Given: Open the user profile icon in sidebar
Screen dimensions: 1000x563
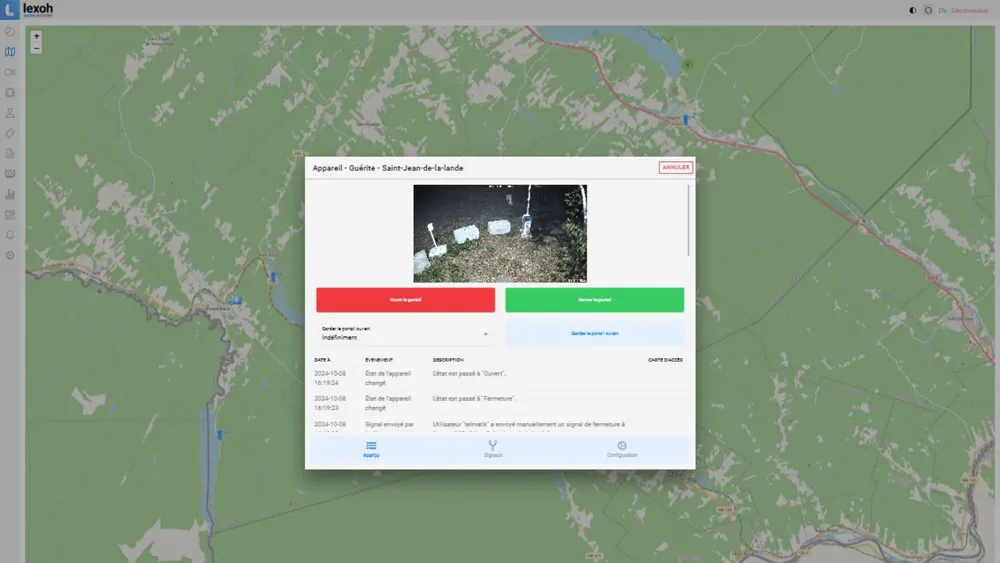Looking at the screenshot, I should 10,113.
